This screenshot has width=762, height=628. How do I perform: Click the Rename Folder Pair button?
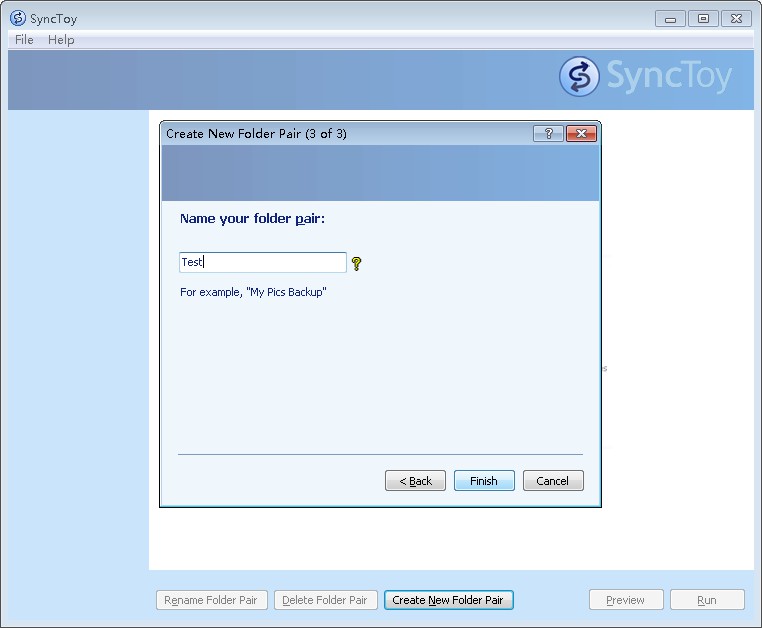coord(211,600)
